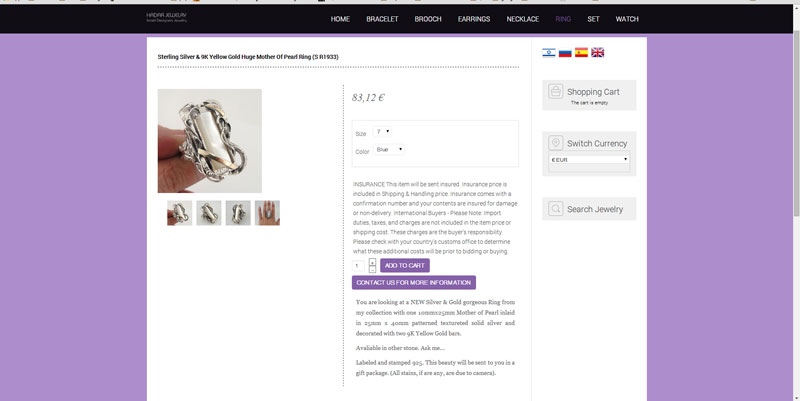Screen dimensions: 800x401
Task: Click the Search Jewelry magnifier icon
Action: point(555,209)
